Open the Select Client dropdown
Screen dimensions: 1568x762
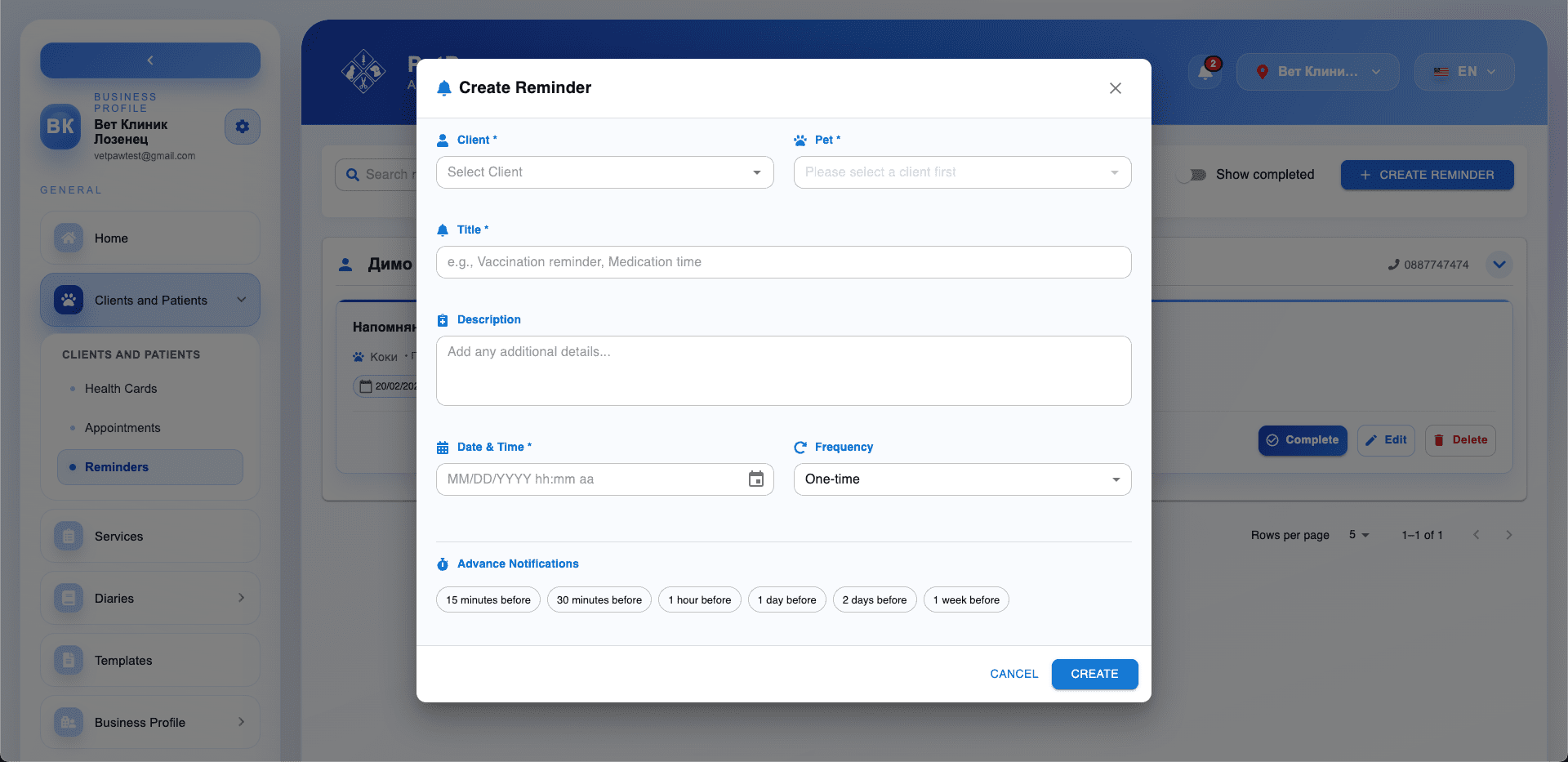coord(604,172)
